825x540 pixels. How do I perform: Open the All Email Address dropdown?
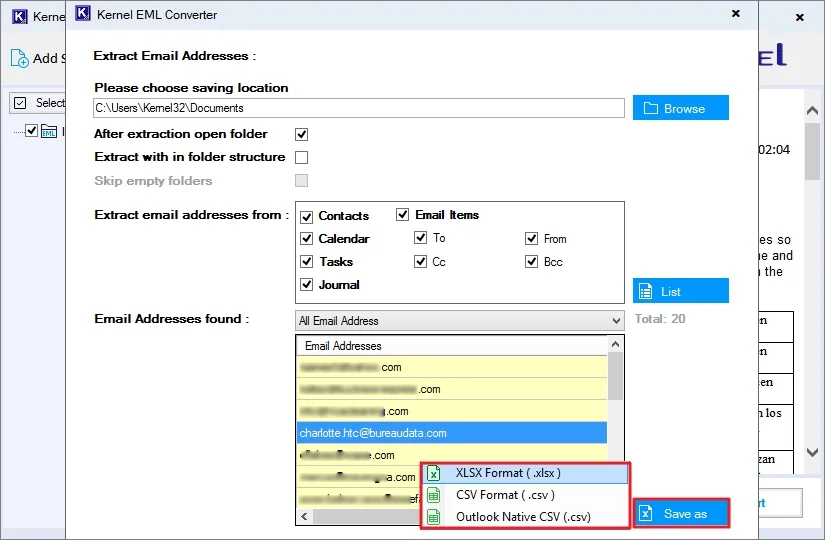[615, 321]
